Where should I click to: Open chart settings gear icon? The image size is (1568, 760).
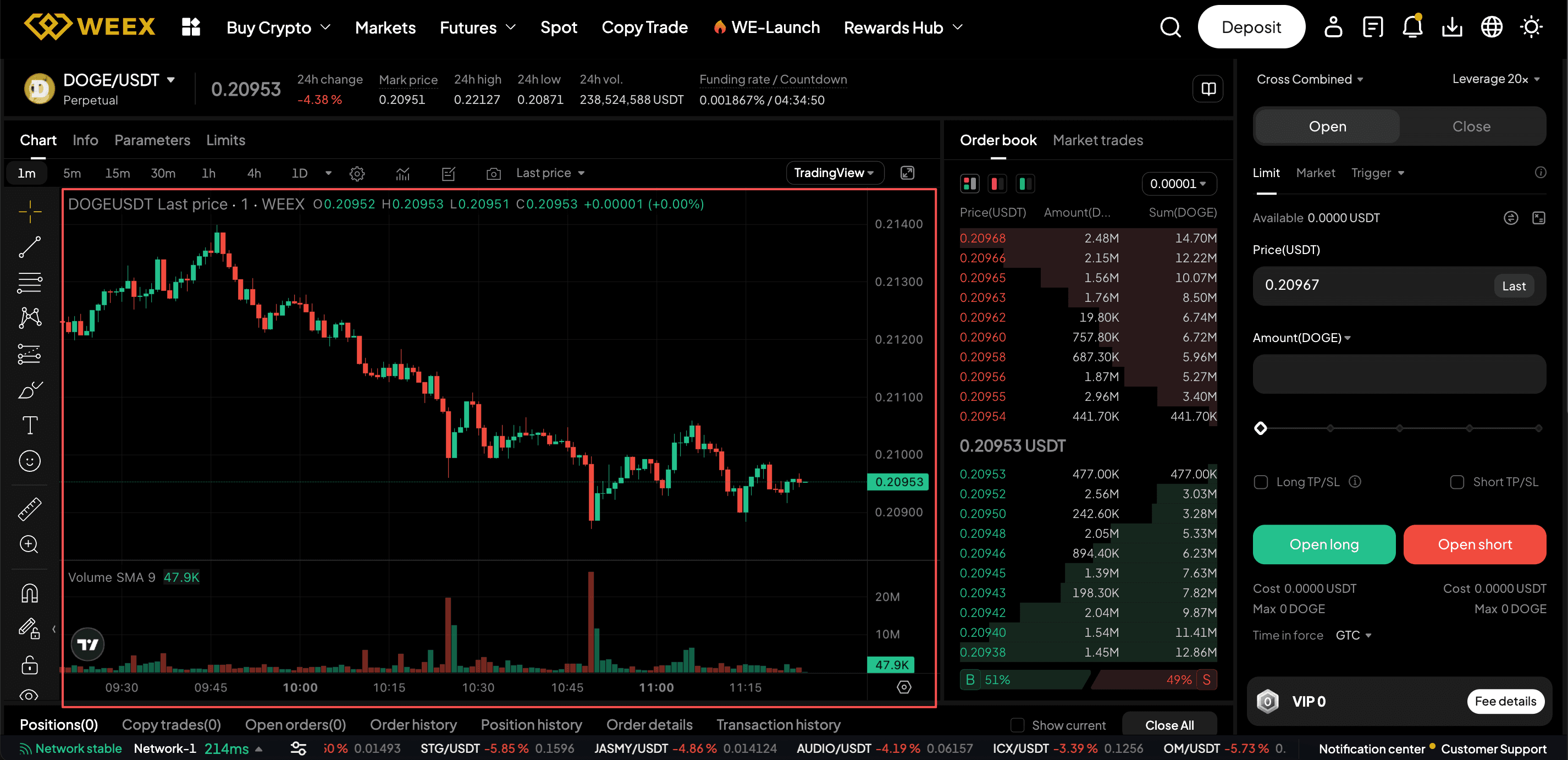pos(357,174)
